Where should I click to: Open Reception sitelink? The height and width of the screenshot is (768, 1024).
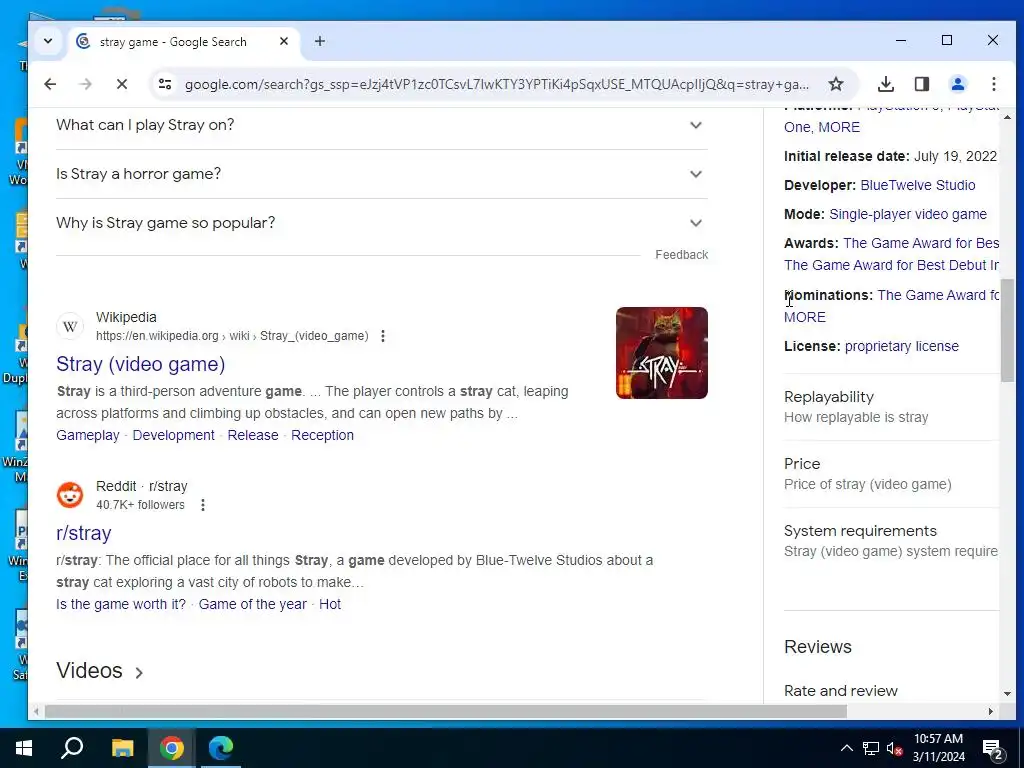[322, 435]
